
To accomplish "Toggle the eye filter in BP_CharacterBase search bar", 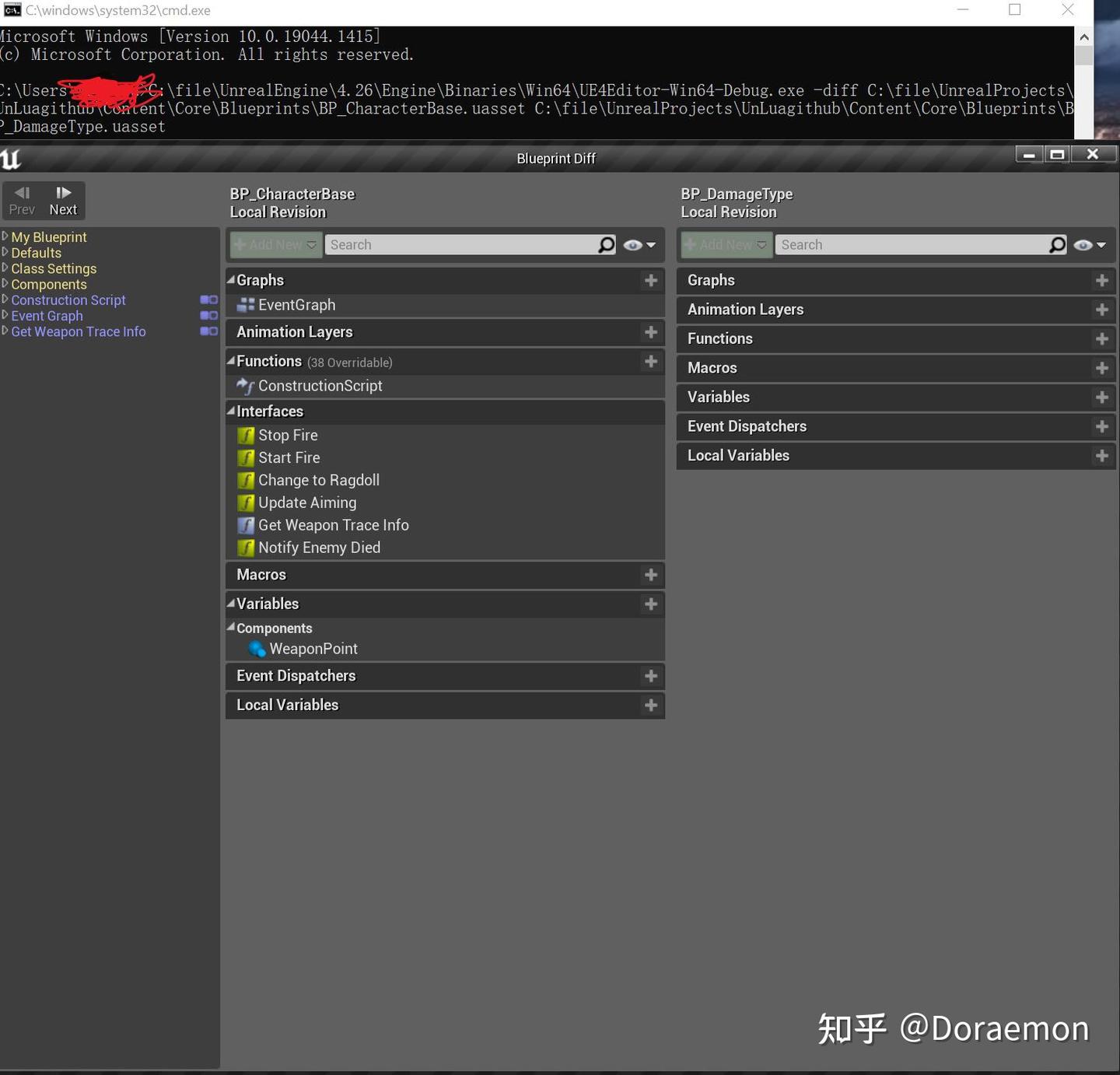I will [632, 244].
